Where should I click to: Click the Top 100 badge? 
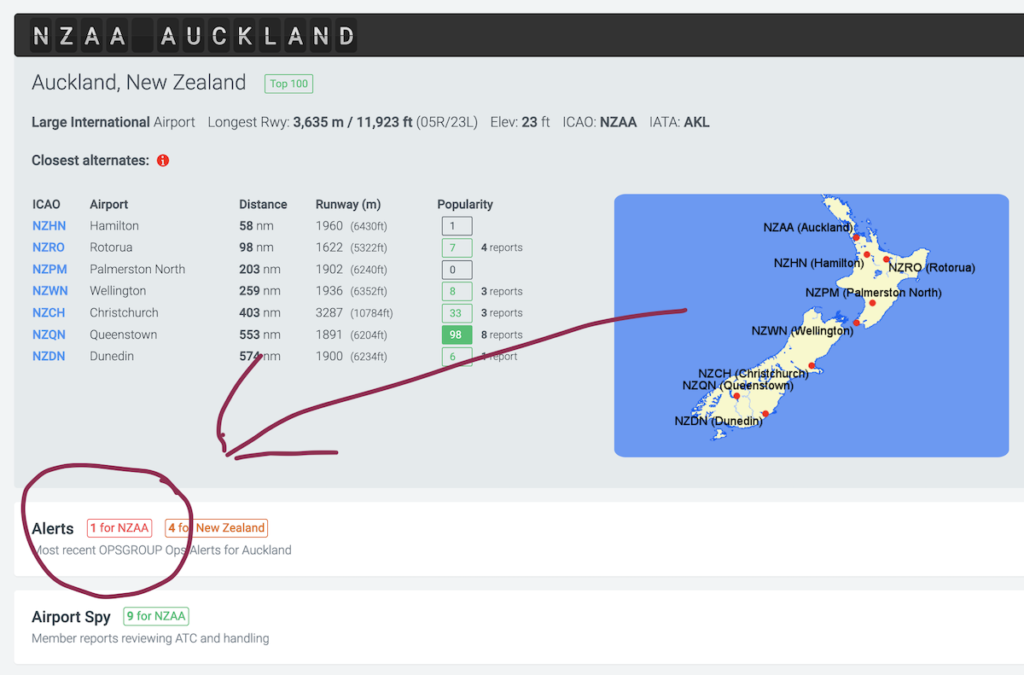click(x=289, y=84)
